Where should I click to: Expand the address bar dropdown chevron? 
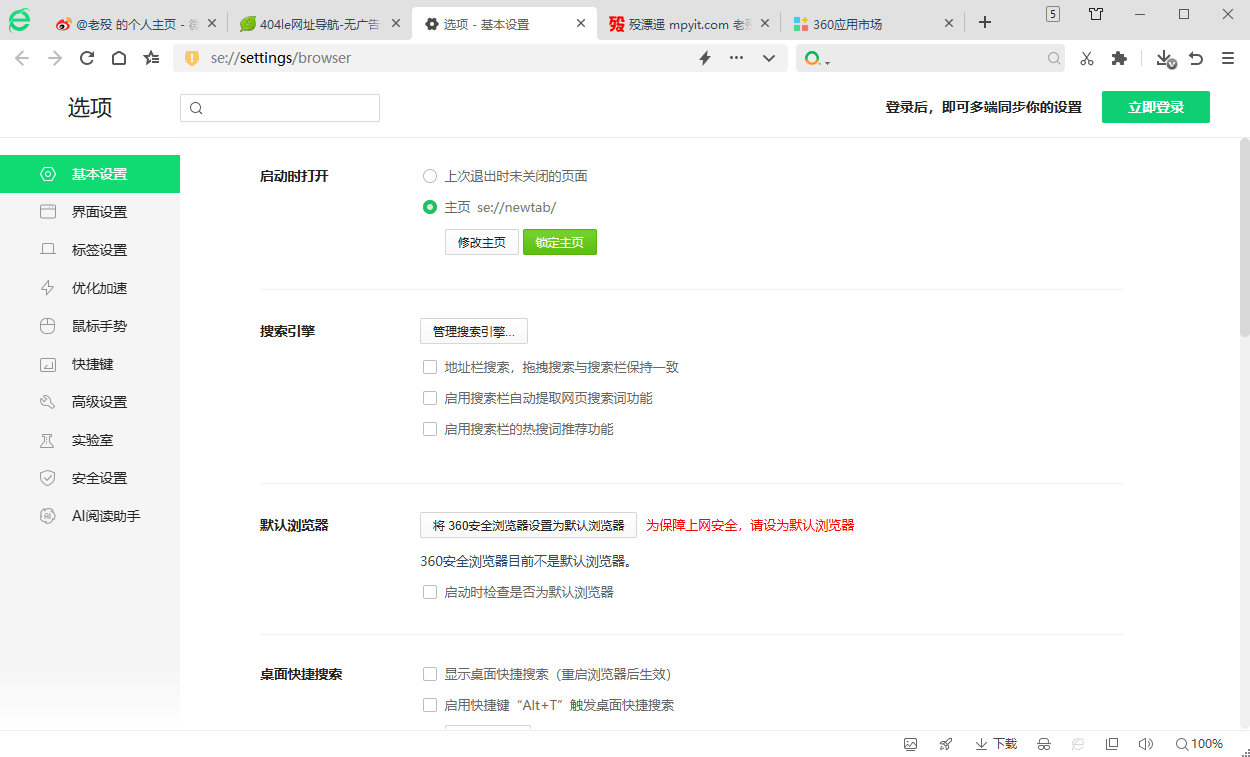click(769, 58)
